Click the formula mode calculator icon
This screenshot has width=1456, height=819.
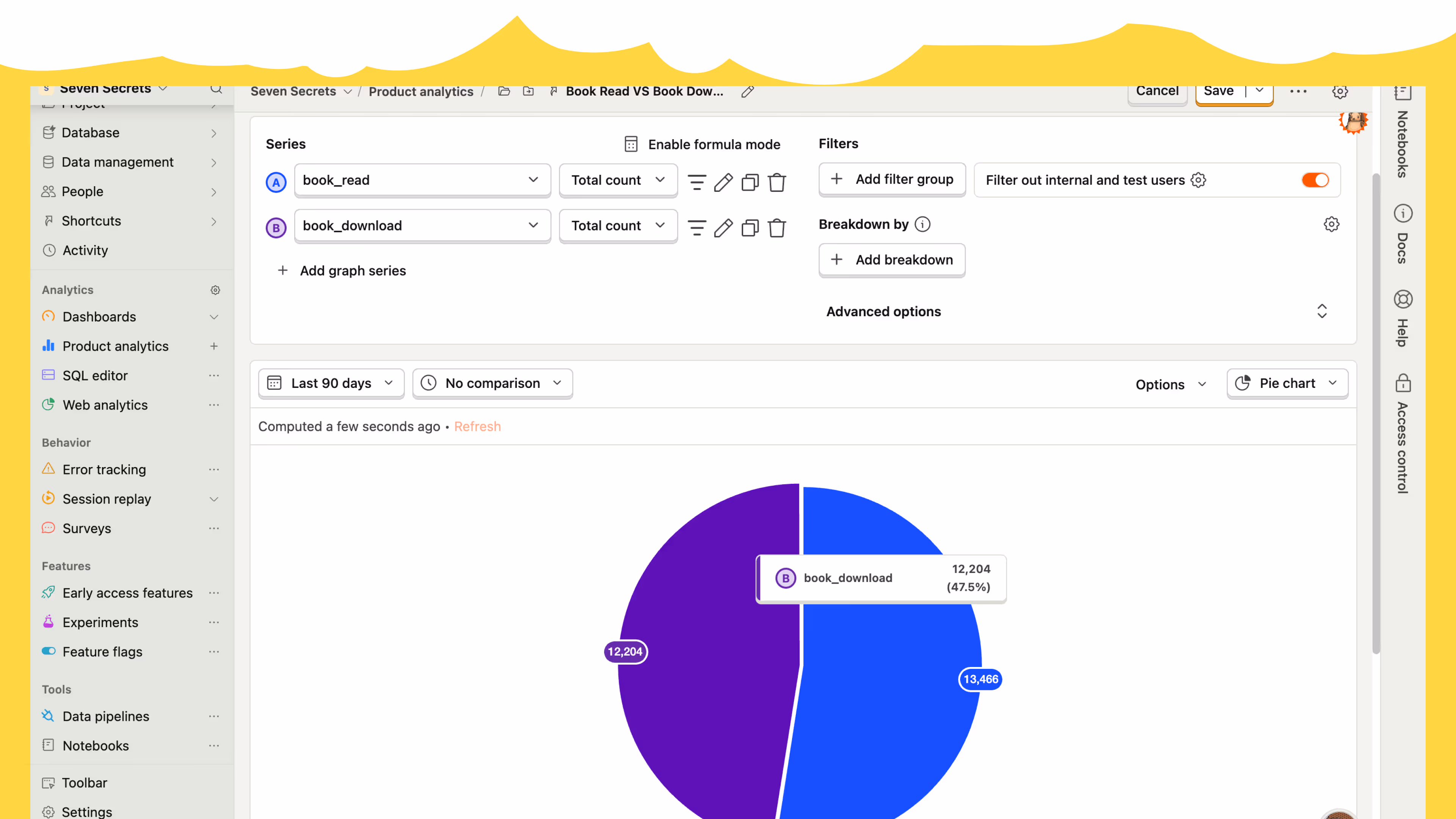[x=631, y=144]
